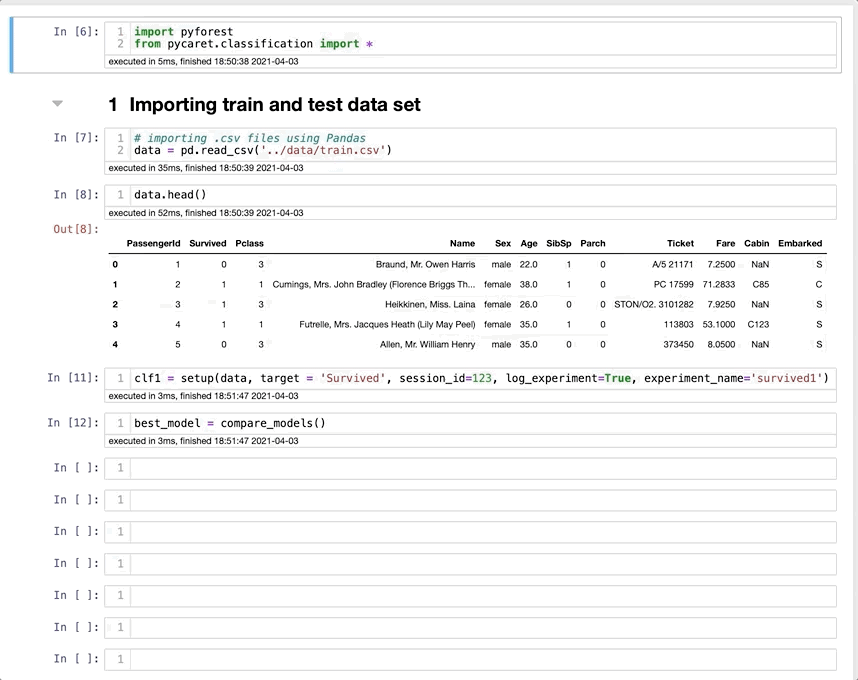The image size is (858, 680).
Task: Click the row index 4 label
Action: pyautogui.click(x=115, y=344)
